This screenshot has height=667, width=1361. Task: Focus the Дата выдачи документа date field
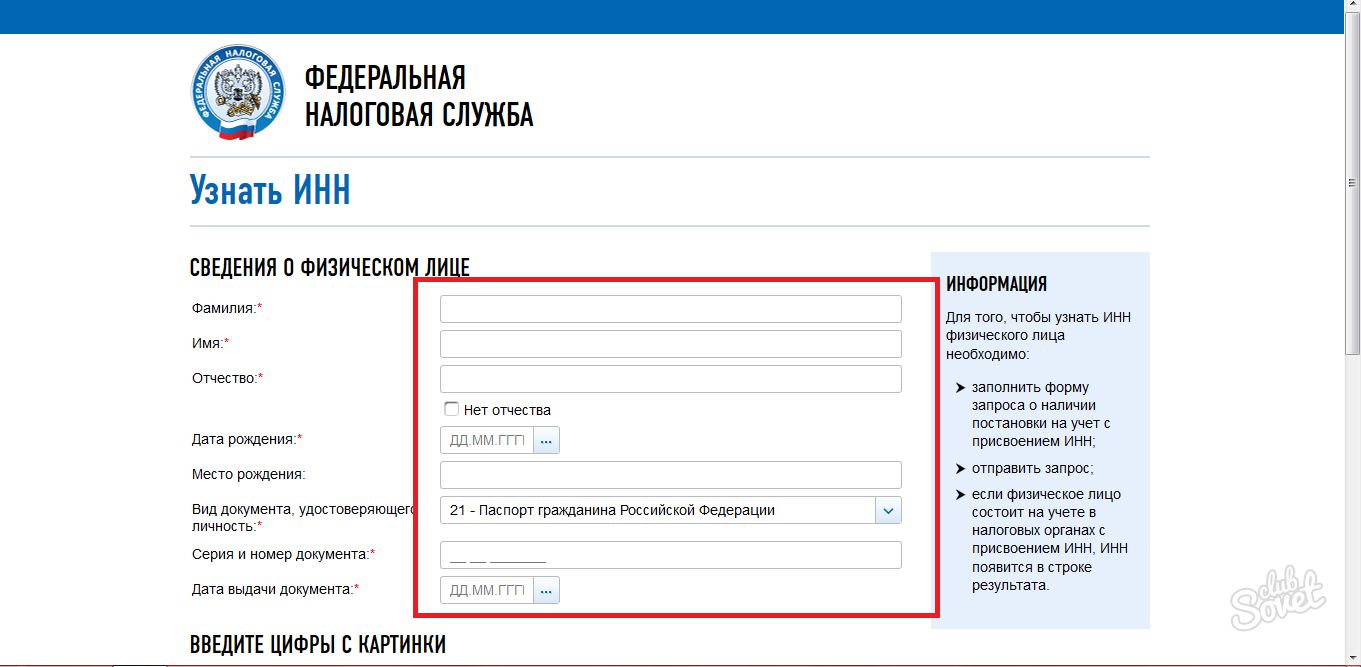pos(487,590)
